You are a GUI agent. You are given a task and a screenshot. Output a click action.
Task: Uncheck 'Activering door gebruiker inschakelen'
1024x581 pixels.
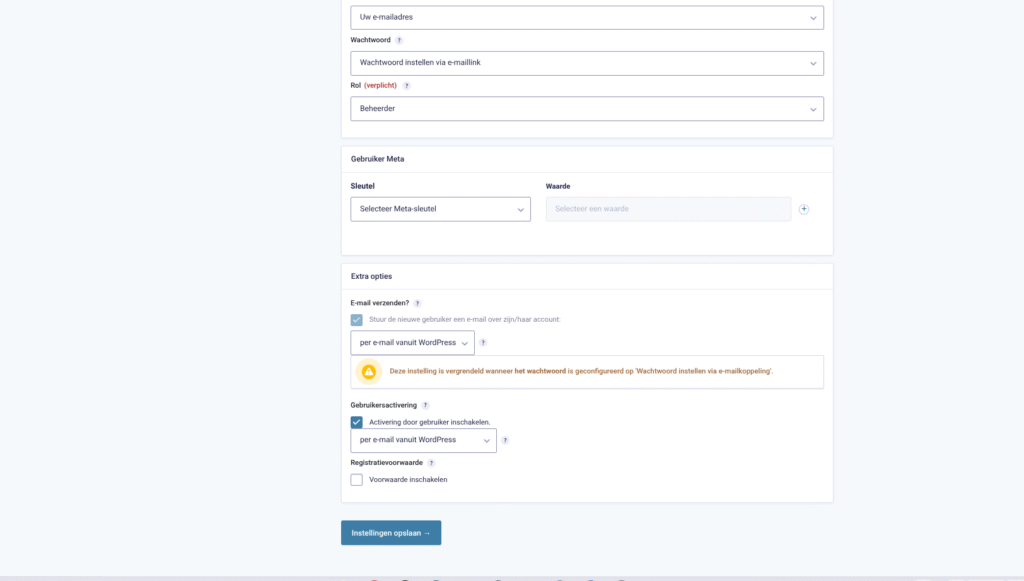tap(357, 421)
